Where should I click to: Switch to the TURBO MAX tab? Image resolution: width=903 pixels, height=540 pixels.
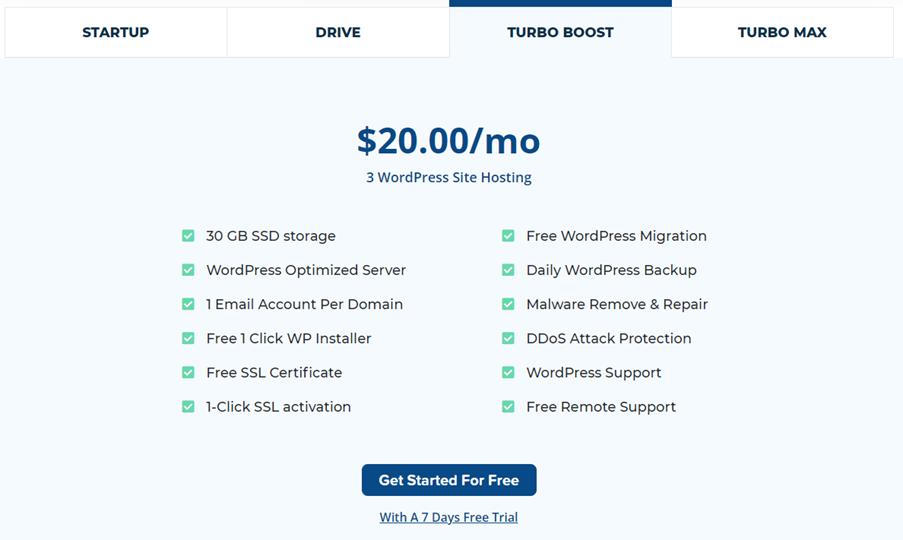click(782, 32)
